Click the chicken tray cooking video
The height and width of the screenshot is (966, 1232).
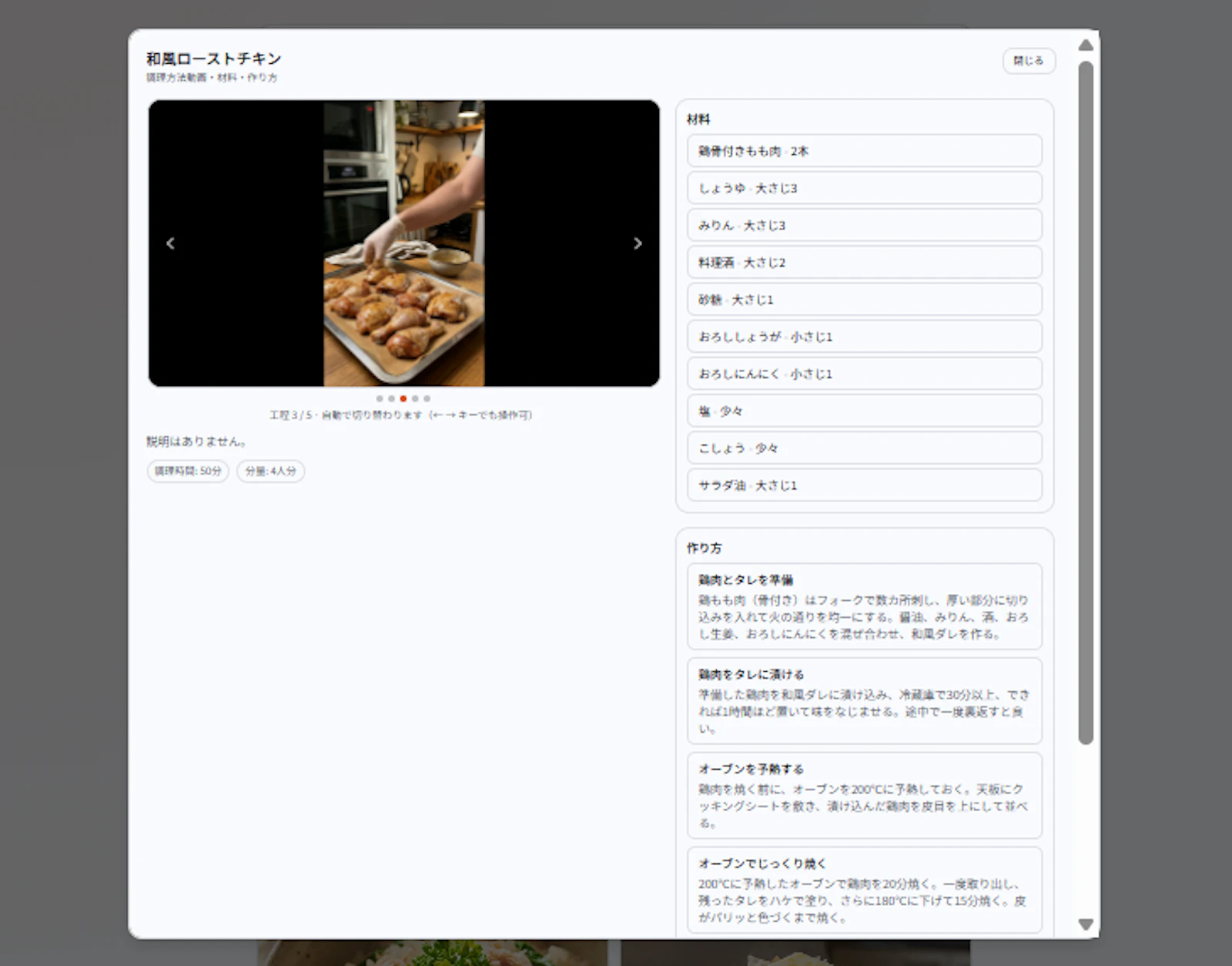click(403, 243)
